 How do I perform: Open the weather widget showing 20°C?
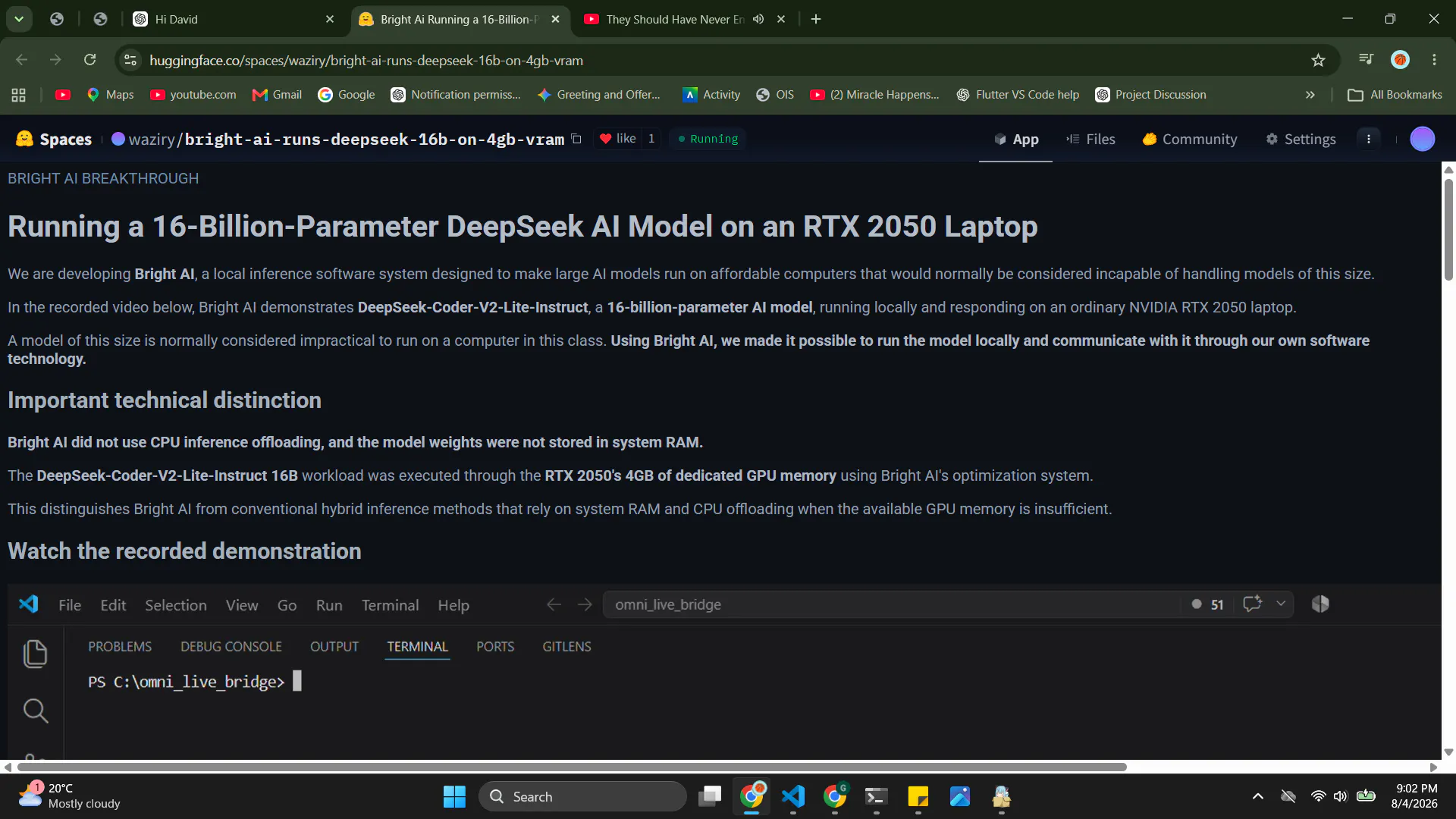click(x=70, y=796)
